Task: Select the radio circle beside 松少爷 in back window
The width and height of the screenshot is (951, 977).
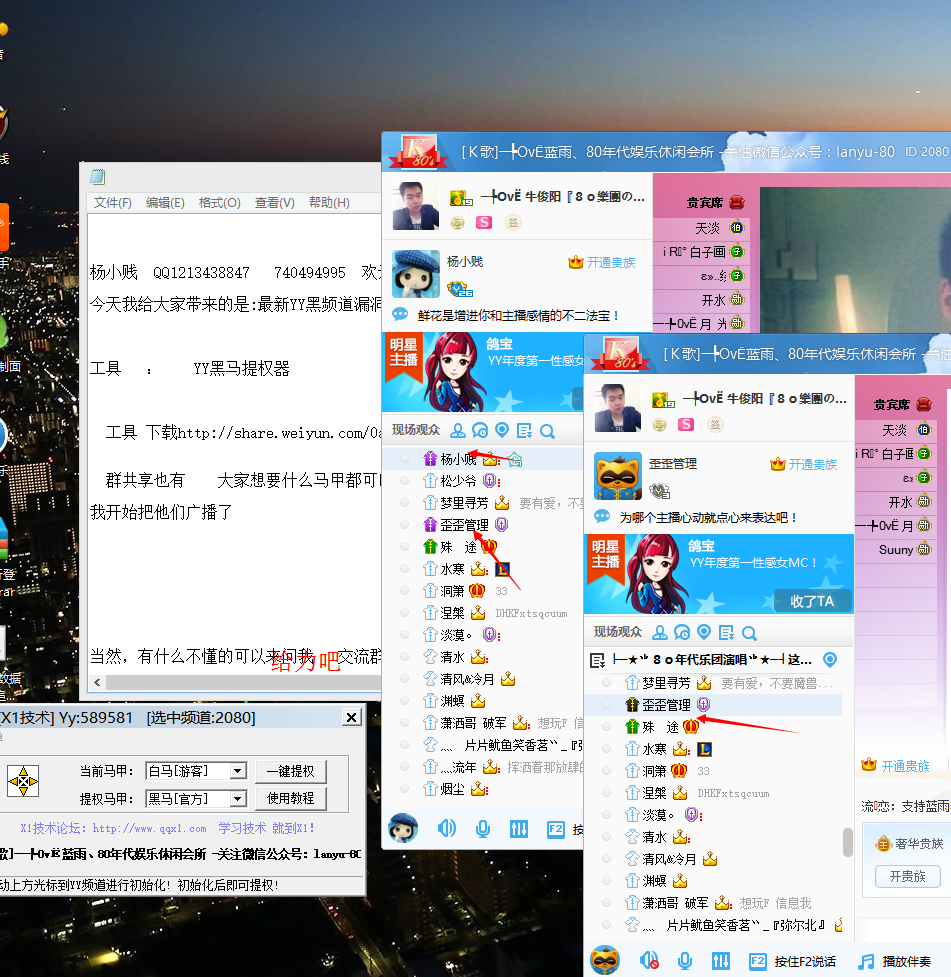Action: pyautogui.click(x=404, y=481)
